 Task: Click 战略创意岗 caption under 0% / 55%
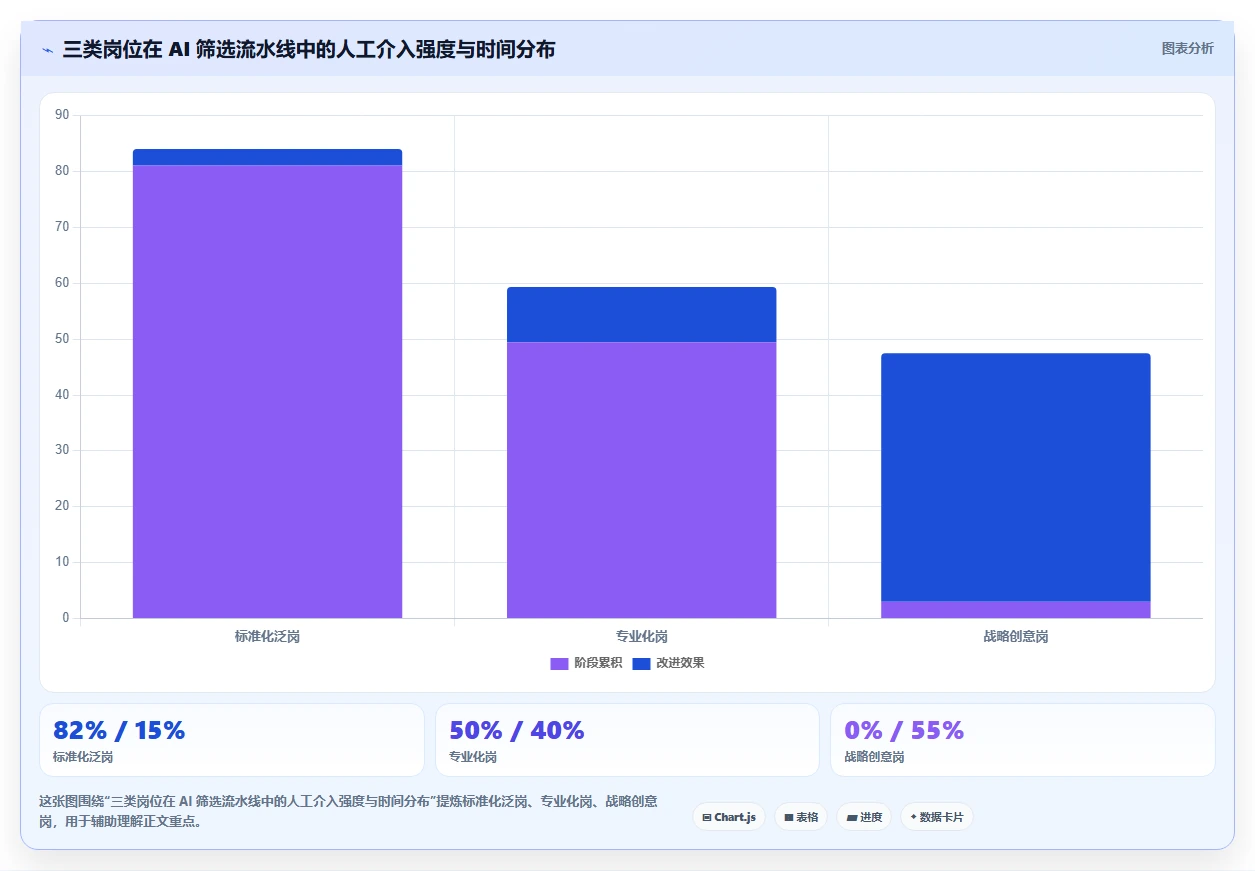874,757
